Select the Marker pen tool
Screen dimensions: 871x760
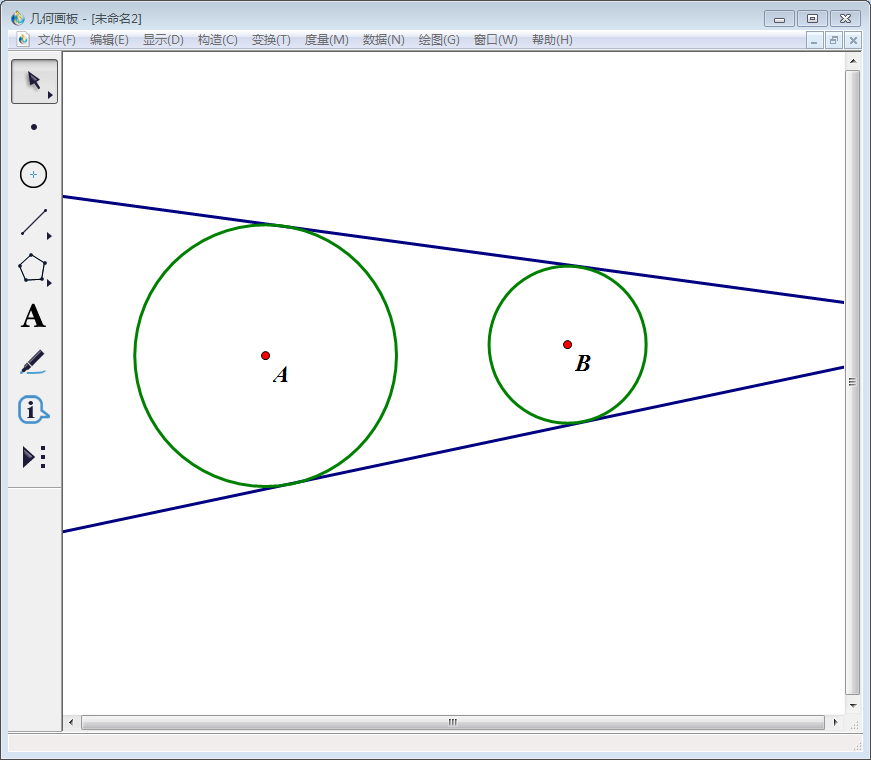[x=33, y=362]
